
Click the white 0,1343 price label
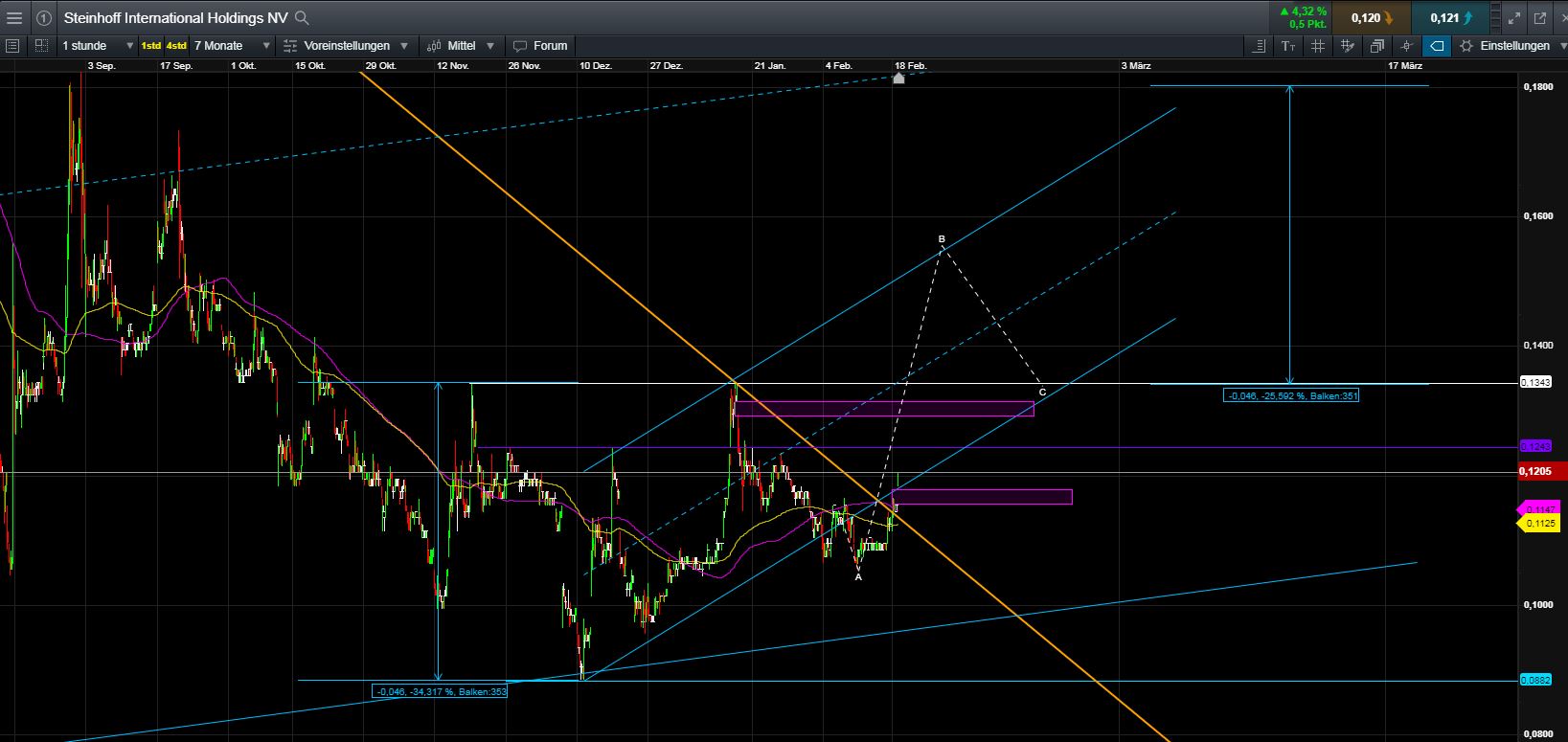point(1537,382)
